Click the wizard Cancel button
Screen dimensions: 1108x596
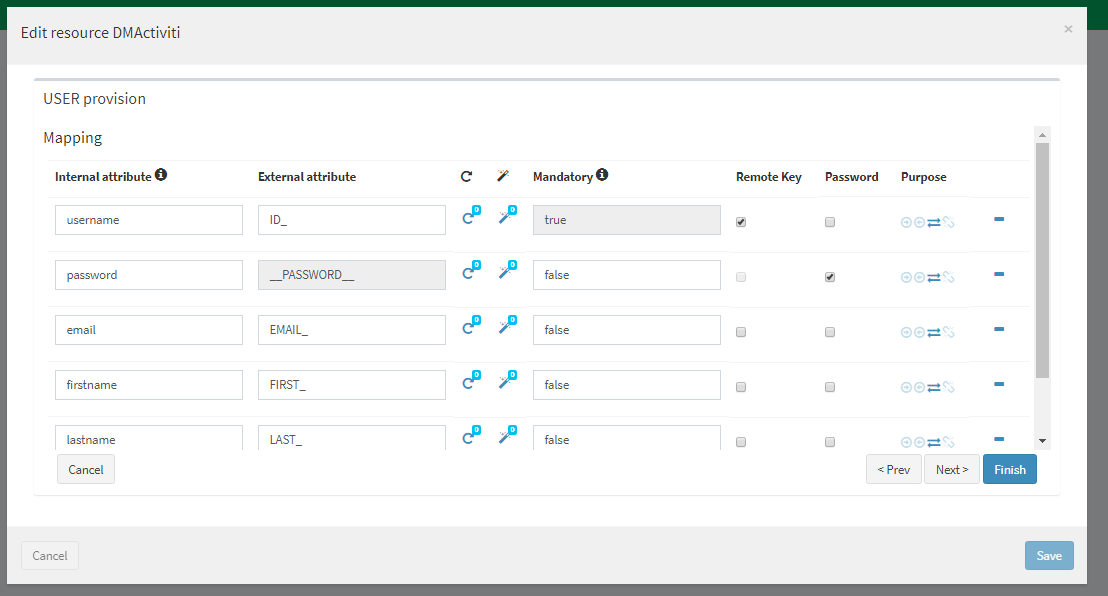click(86, 469)
